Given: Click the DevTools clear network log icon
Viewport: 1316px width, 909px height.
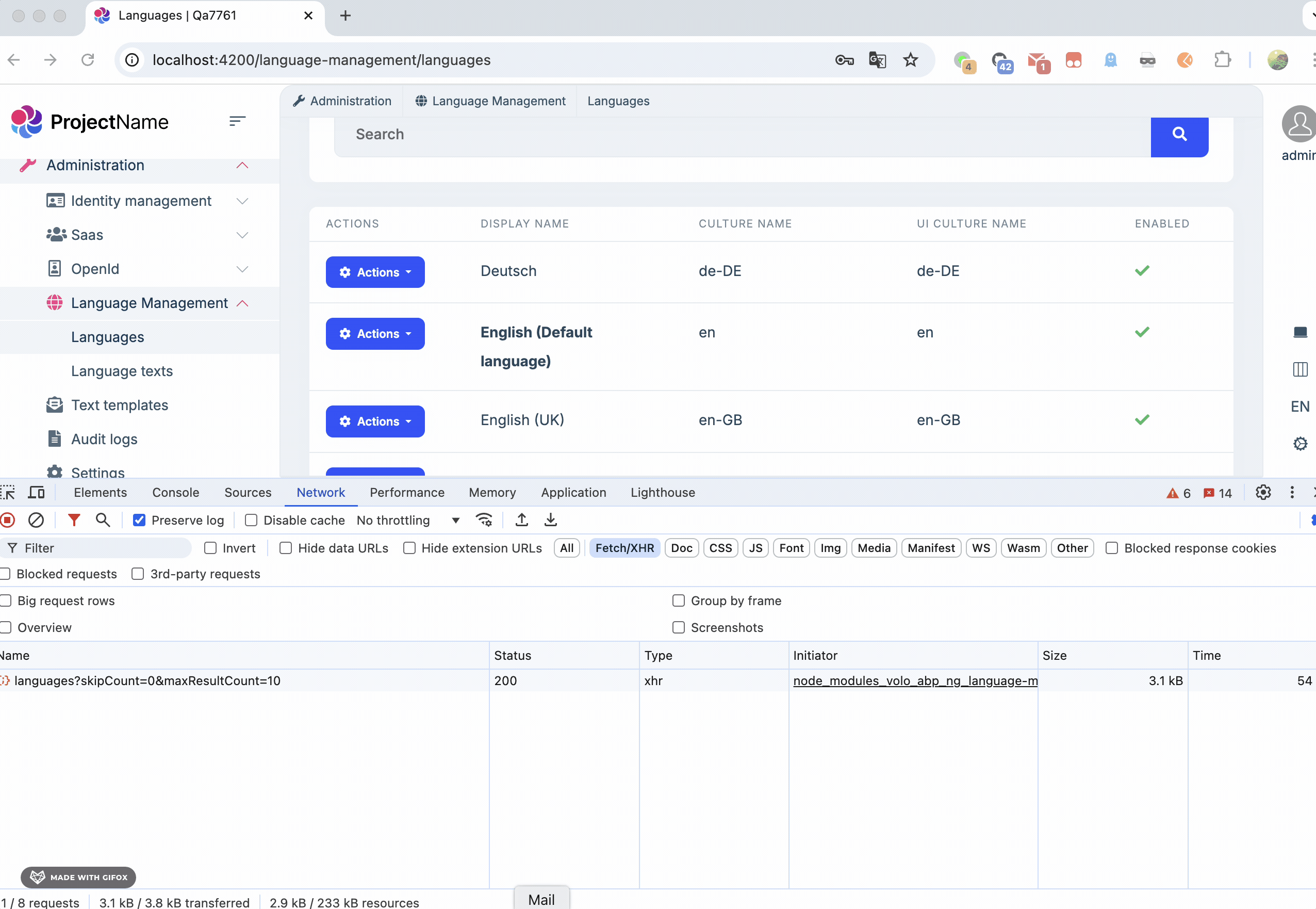Looking at the screenshot, I should (x=36, y=520).
